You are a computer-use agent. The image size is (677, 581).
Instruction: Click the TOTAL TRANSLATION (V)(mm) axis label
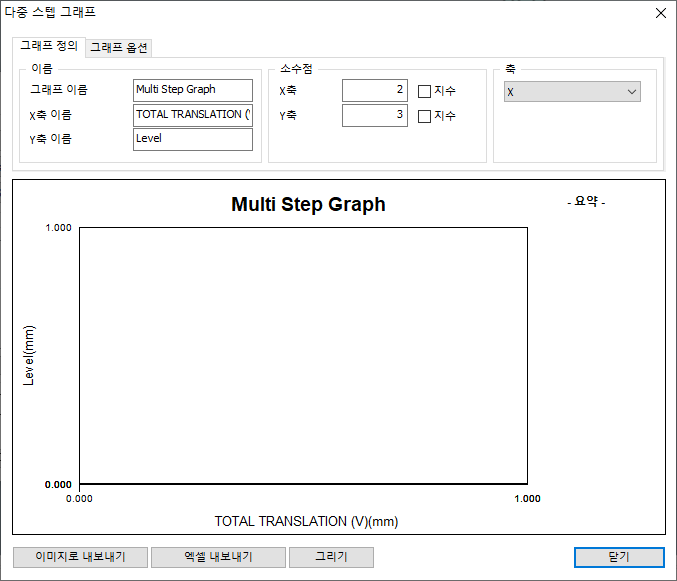pos(306,521)
